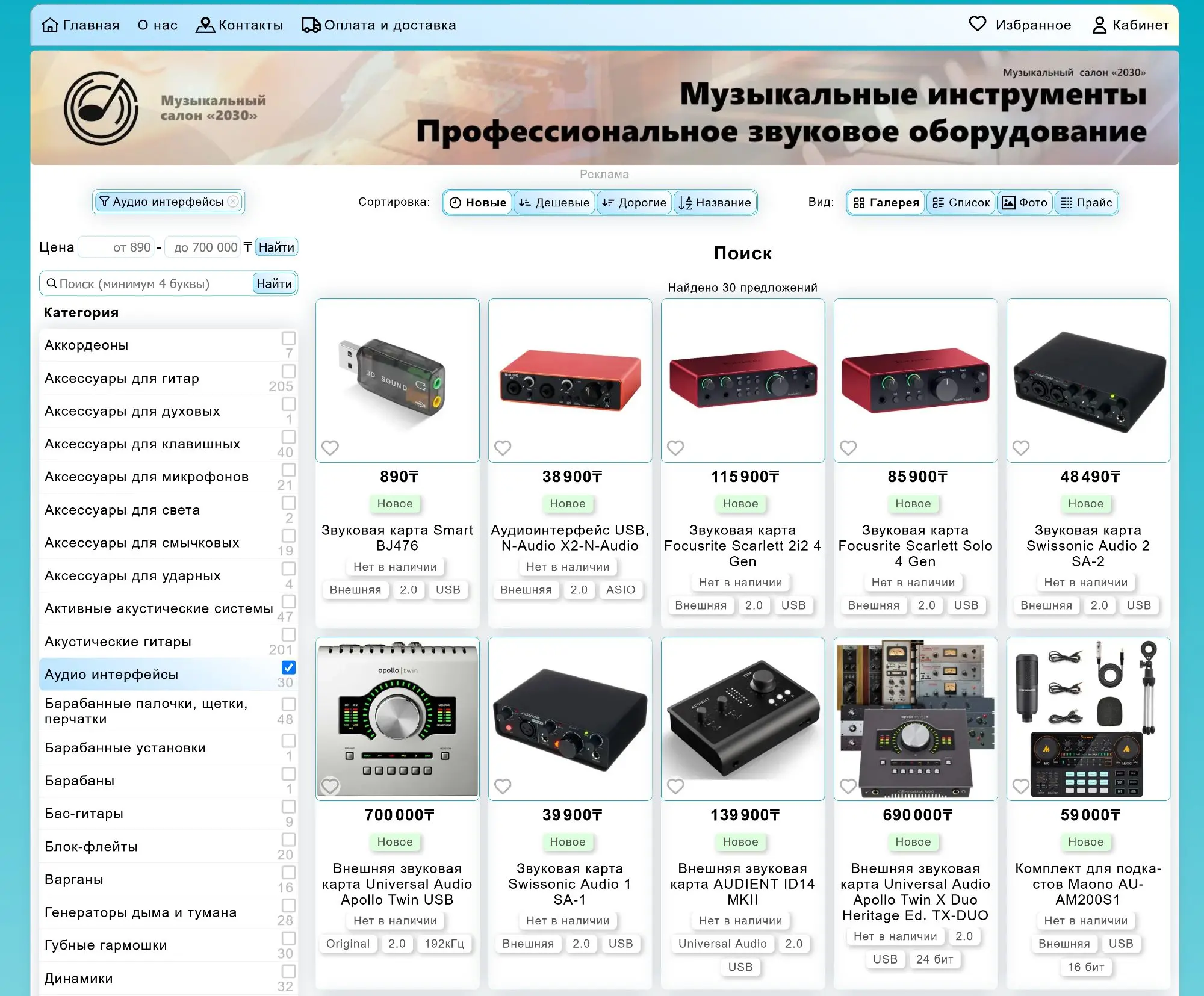Click the Поиск search text field

[154, 283]
